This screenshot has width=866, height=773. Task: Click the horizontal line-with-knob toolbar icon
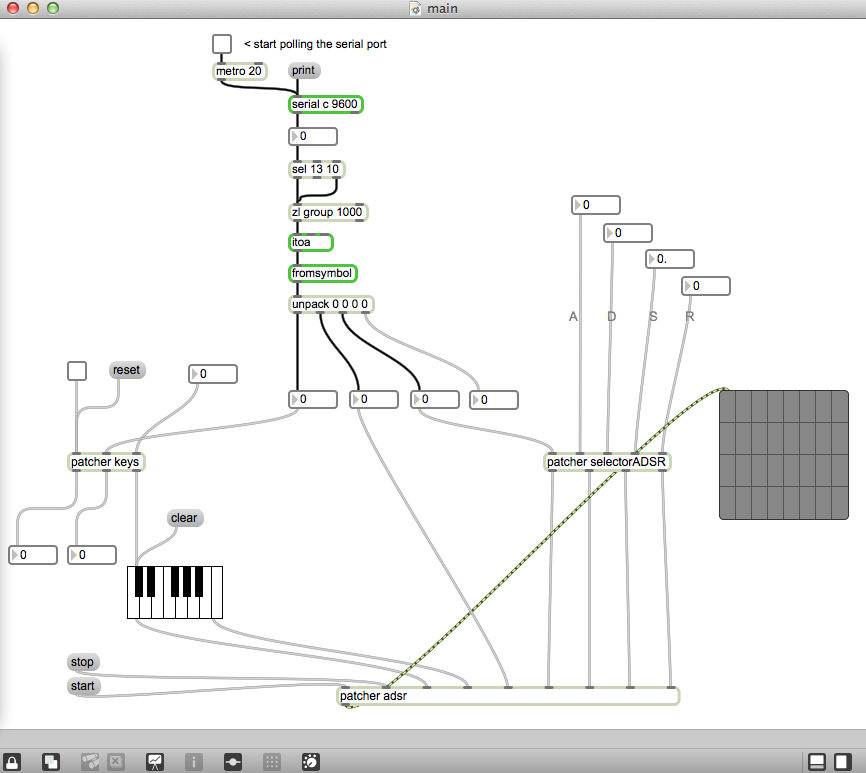coord(233,762)
